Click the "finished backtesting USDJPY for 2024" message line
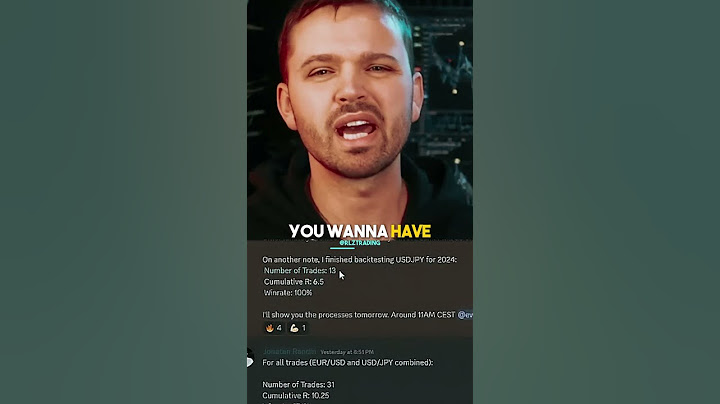The height and width of the screenshot is (404, 720). click(x=360, y=259)
